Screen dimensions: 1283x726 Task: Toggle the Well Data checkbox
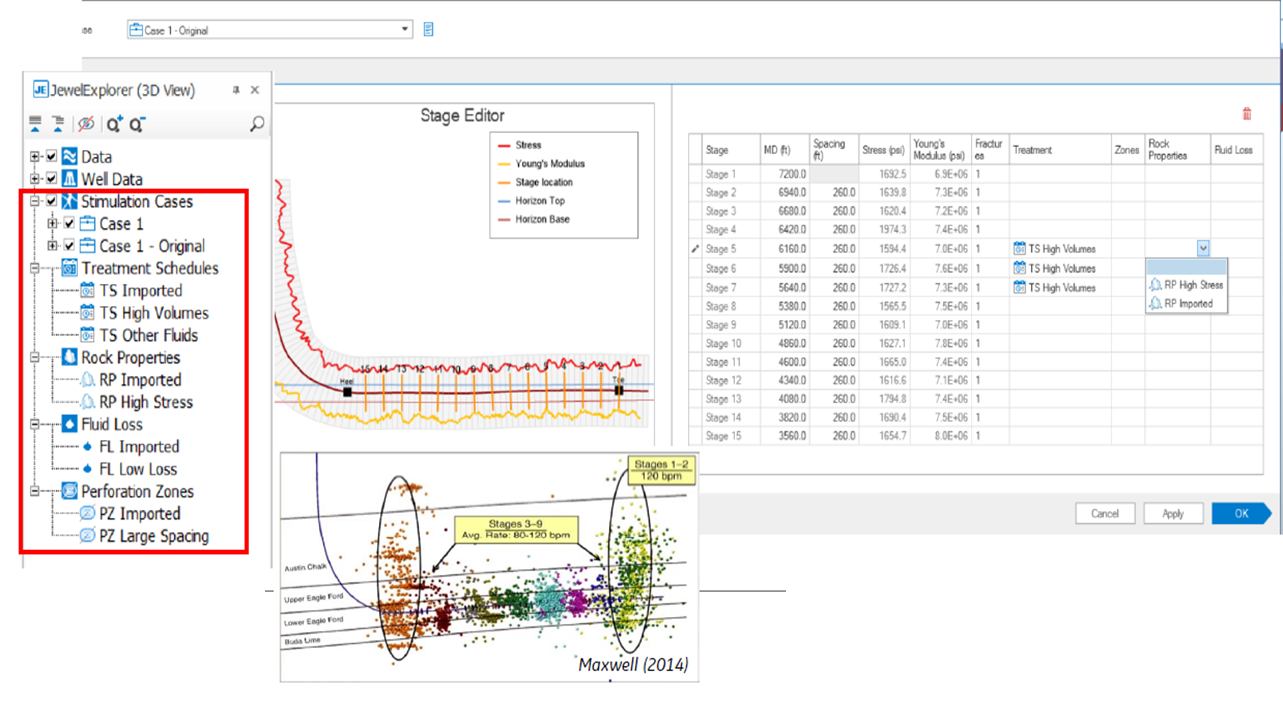coord(52,179)
